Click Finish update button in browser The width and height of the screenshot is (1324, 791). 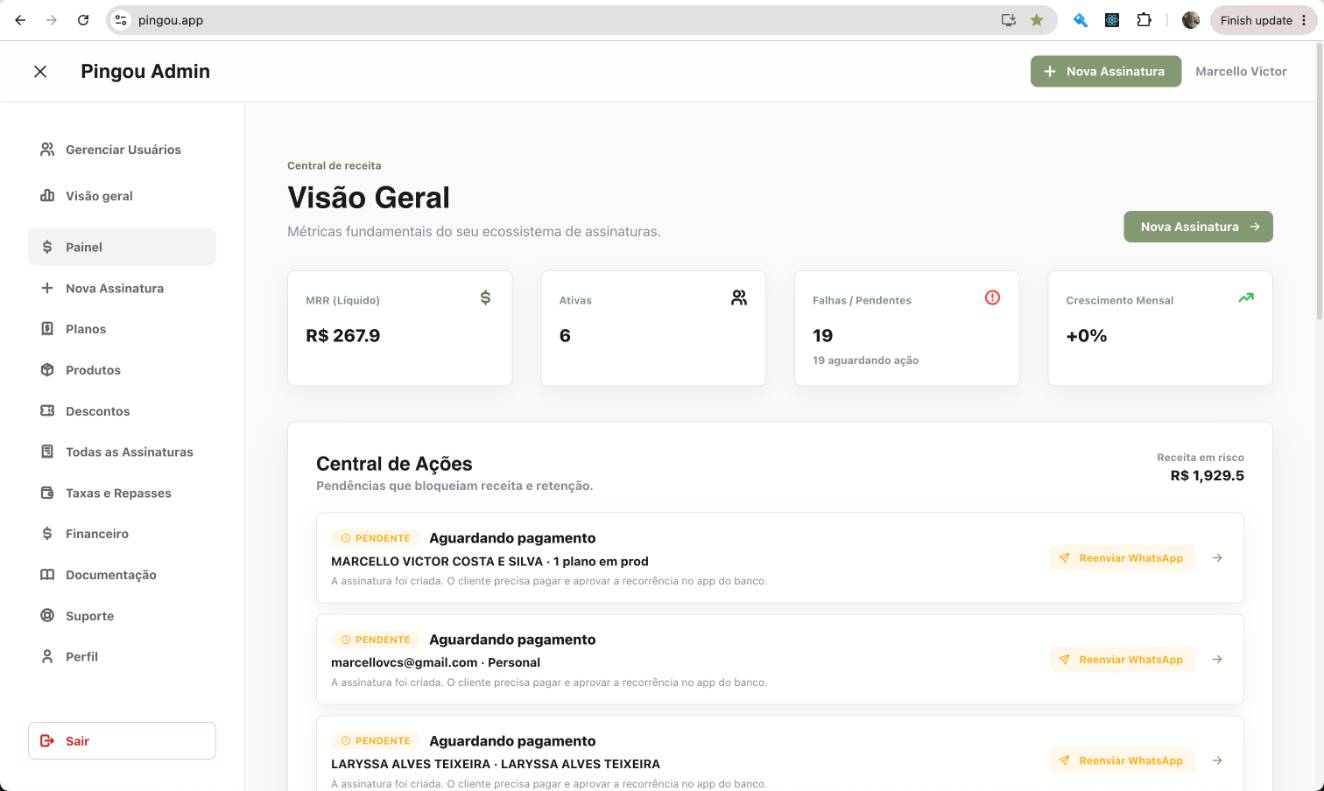click(x=1264, y=20)
